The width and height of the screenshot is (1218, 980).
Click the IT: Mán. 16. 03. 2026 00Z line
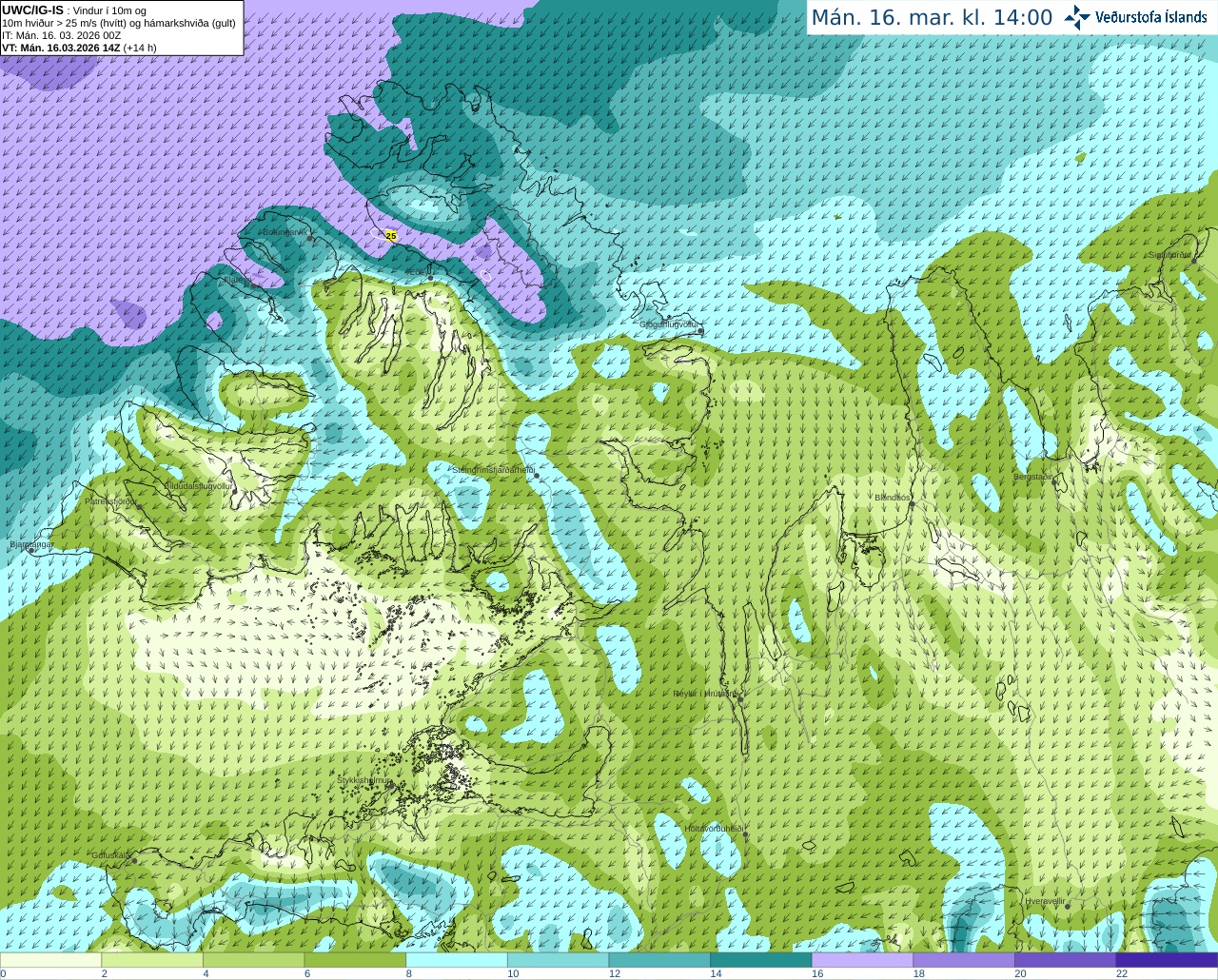click(x=62, y=35)
